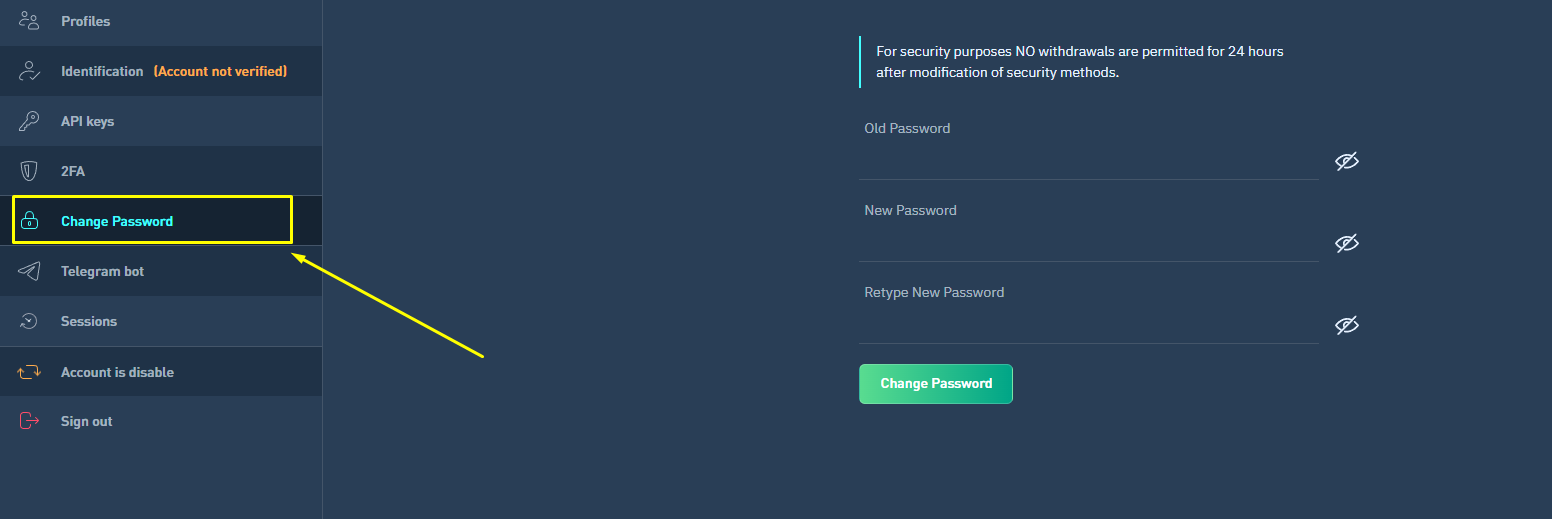The image size is (1552, 519).
Task: Focus the Retype New Password input field
Action: coord(1089,325)
